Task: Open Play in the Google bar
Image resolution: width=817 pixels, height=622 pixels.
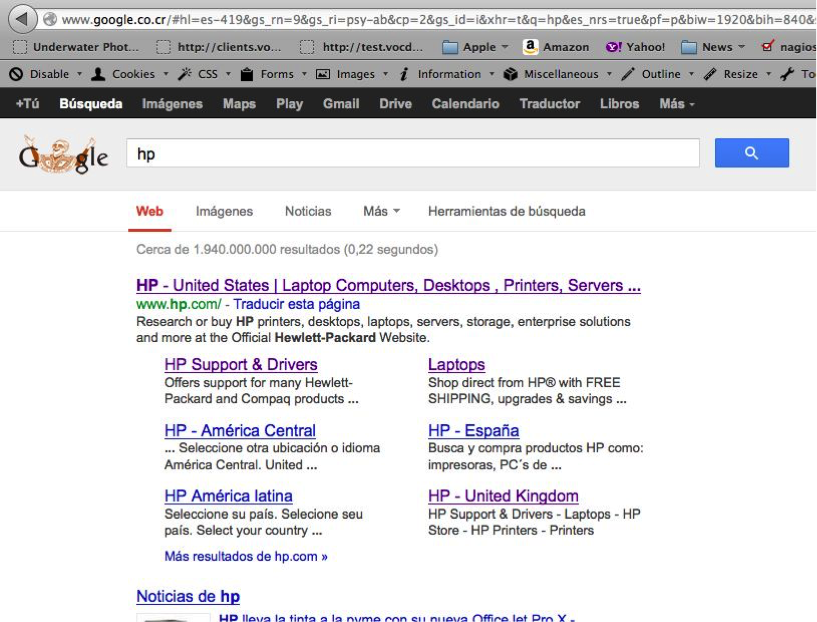Action: point(289,104)
